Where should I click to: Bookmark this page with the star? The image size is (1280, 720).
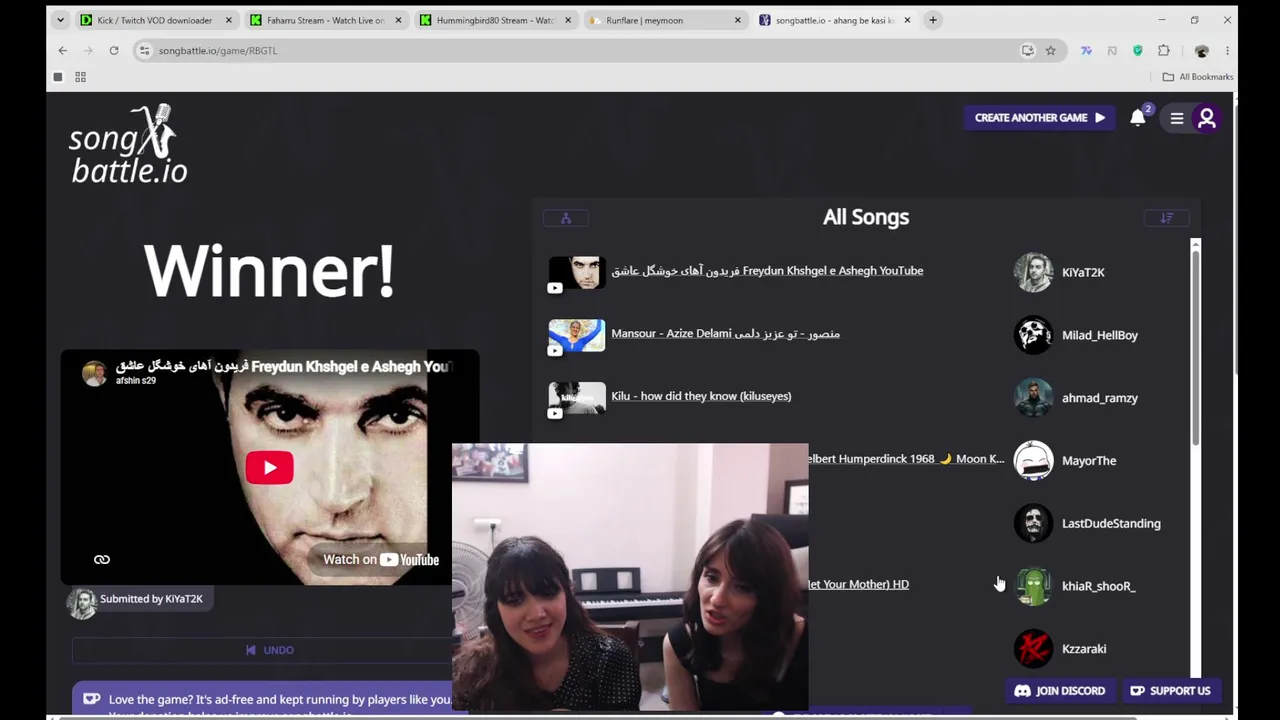1050,51
